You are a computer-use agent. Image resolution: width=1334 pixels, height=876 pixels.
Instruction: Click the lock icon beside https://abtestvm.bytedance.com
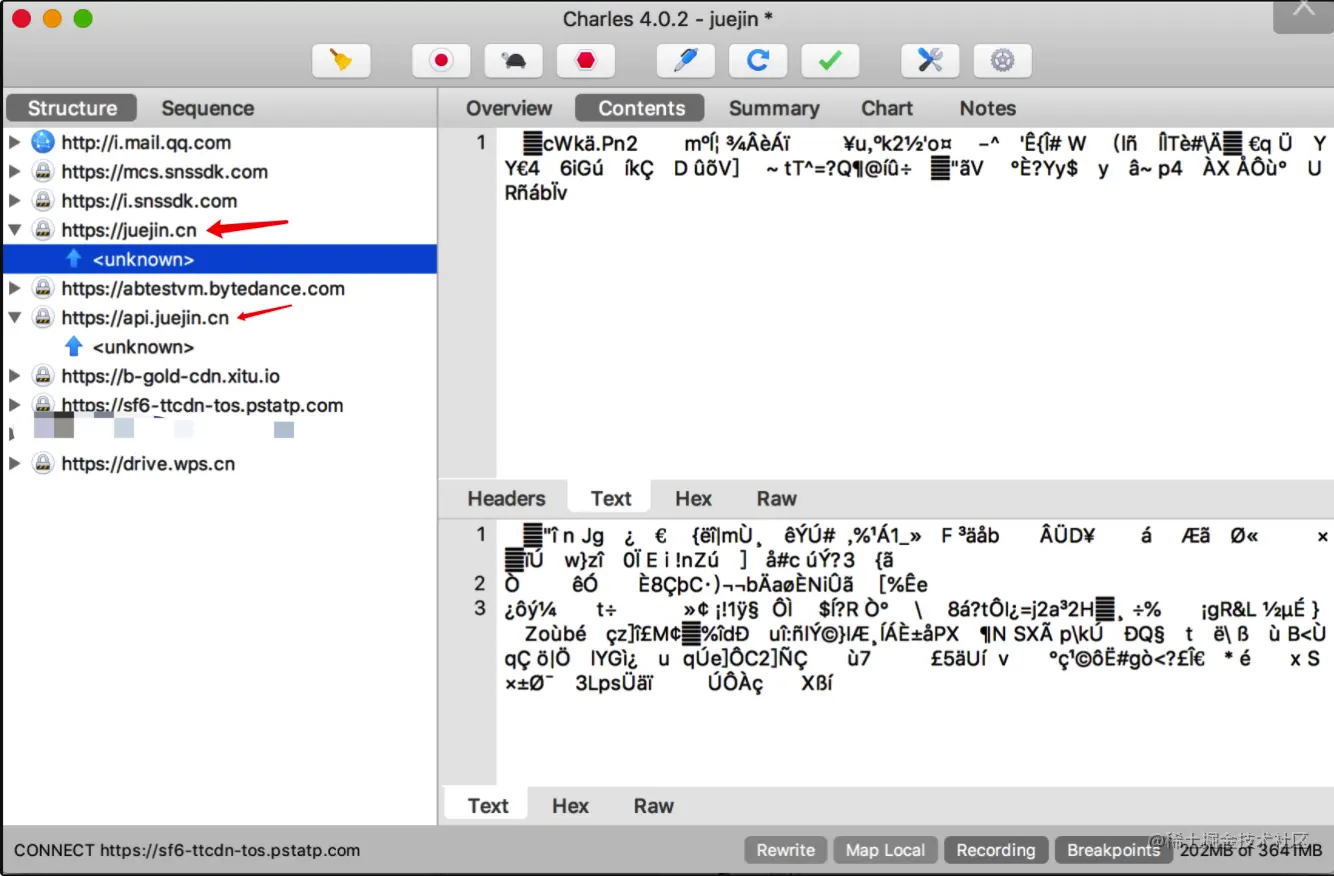point(42,288)
